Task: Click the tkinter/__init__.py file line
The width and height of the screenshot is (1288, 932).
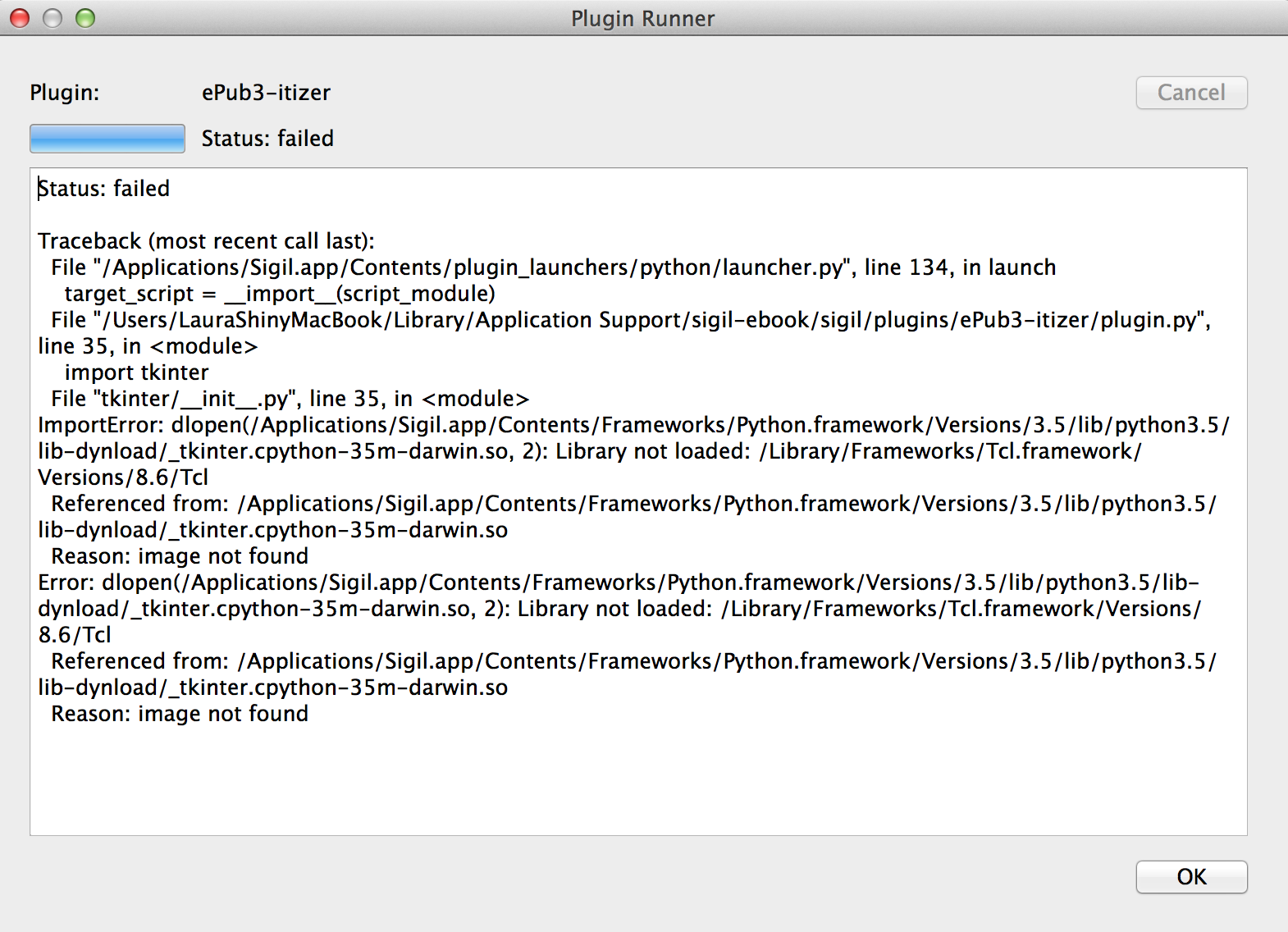Action: point(290,399)
